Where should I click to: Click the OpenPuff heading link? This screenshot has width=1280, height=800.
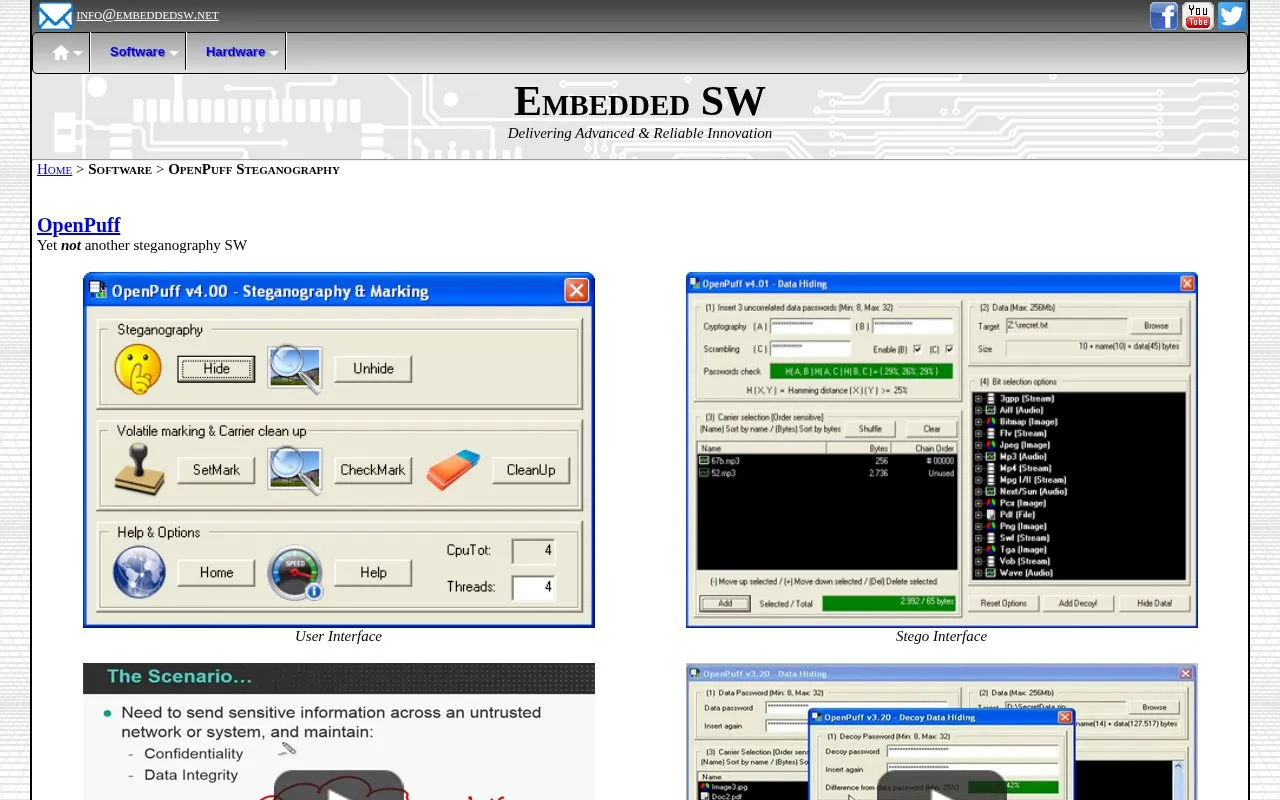78,225
